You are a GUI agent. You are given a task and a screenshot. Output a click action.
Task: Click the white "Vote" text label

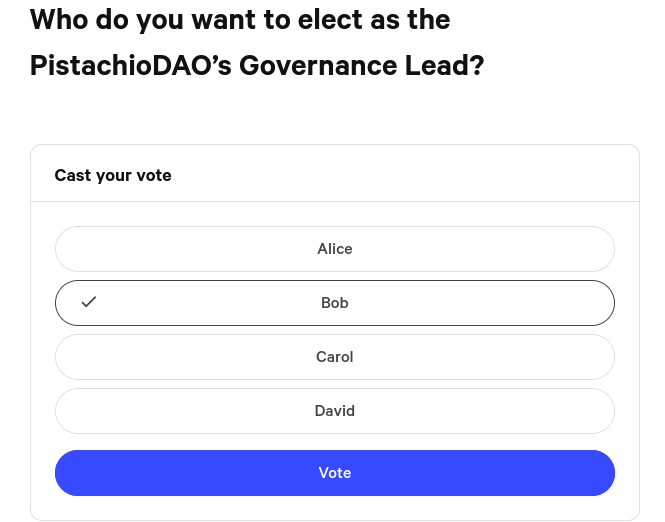334,473
